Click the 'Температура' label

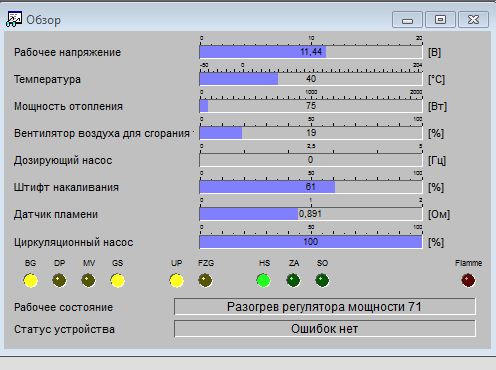pos(47,79)
